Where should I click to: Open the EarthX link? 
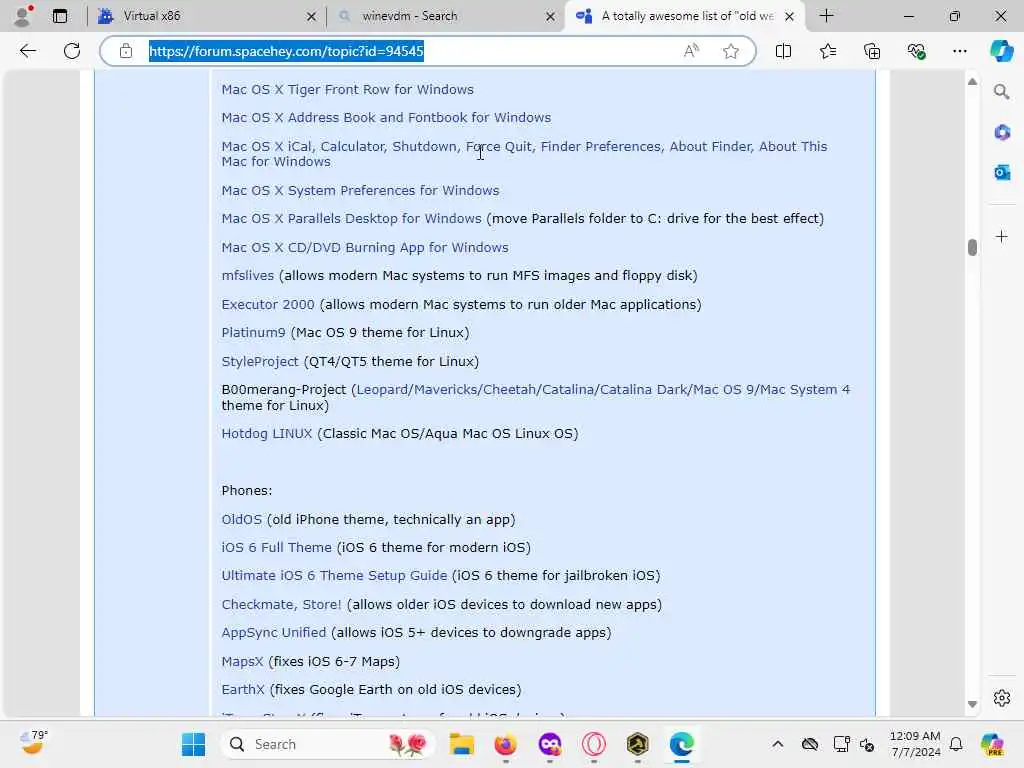[243, 690]
